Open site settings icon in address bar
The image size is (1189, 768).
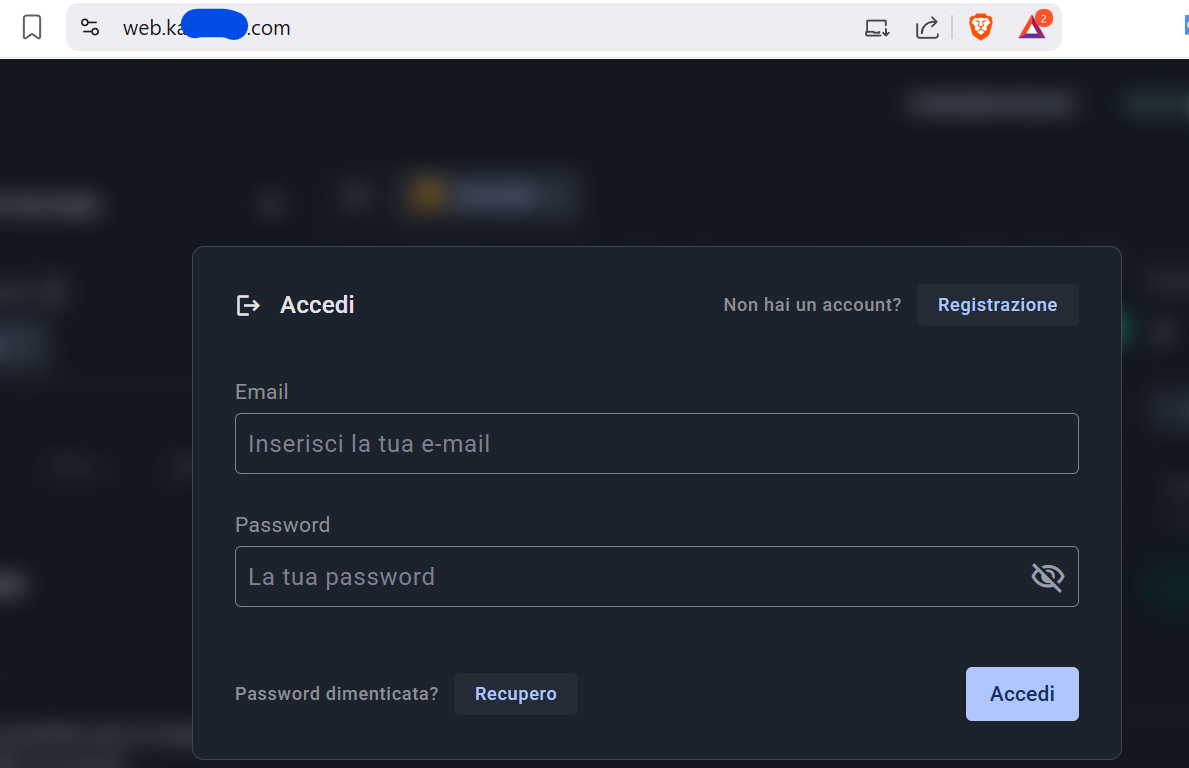pyautogui.click(x=90, y=28)
